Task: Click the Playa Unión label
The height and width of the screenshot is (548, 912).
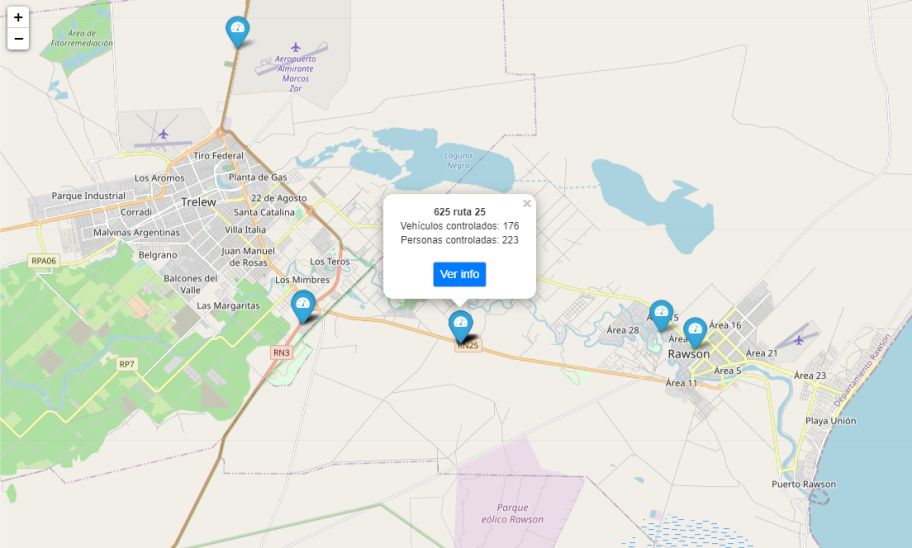Action: pyautogui.click(x=830, y=421)
